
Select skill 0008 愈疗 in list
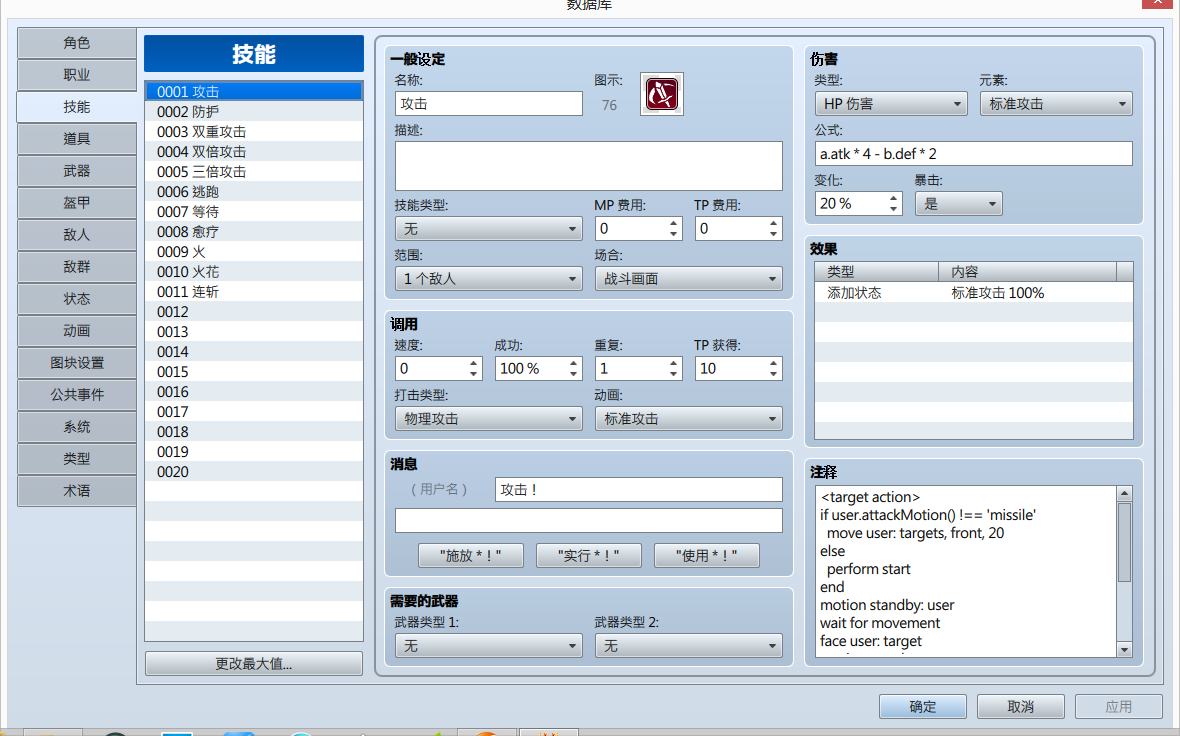[x=254, y=232]
